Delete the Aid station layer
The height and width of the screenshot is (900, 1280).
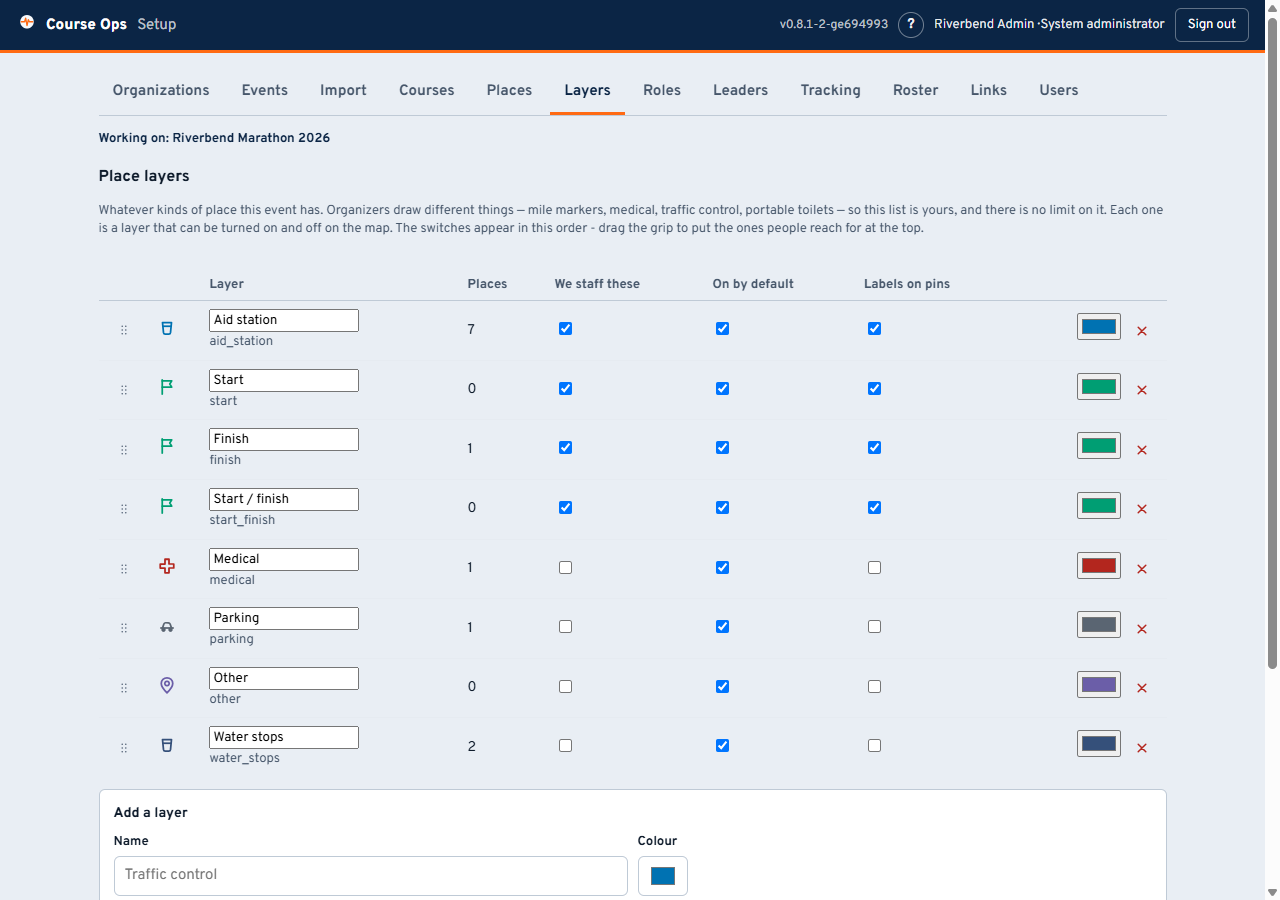[x=1142, y=331]
